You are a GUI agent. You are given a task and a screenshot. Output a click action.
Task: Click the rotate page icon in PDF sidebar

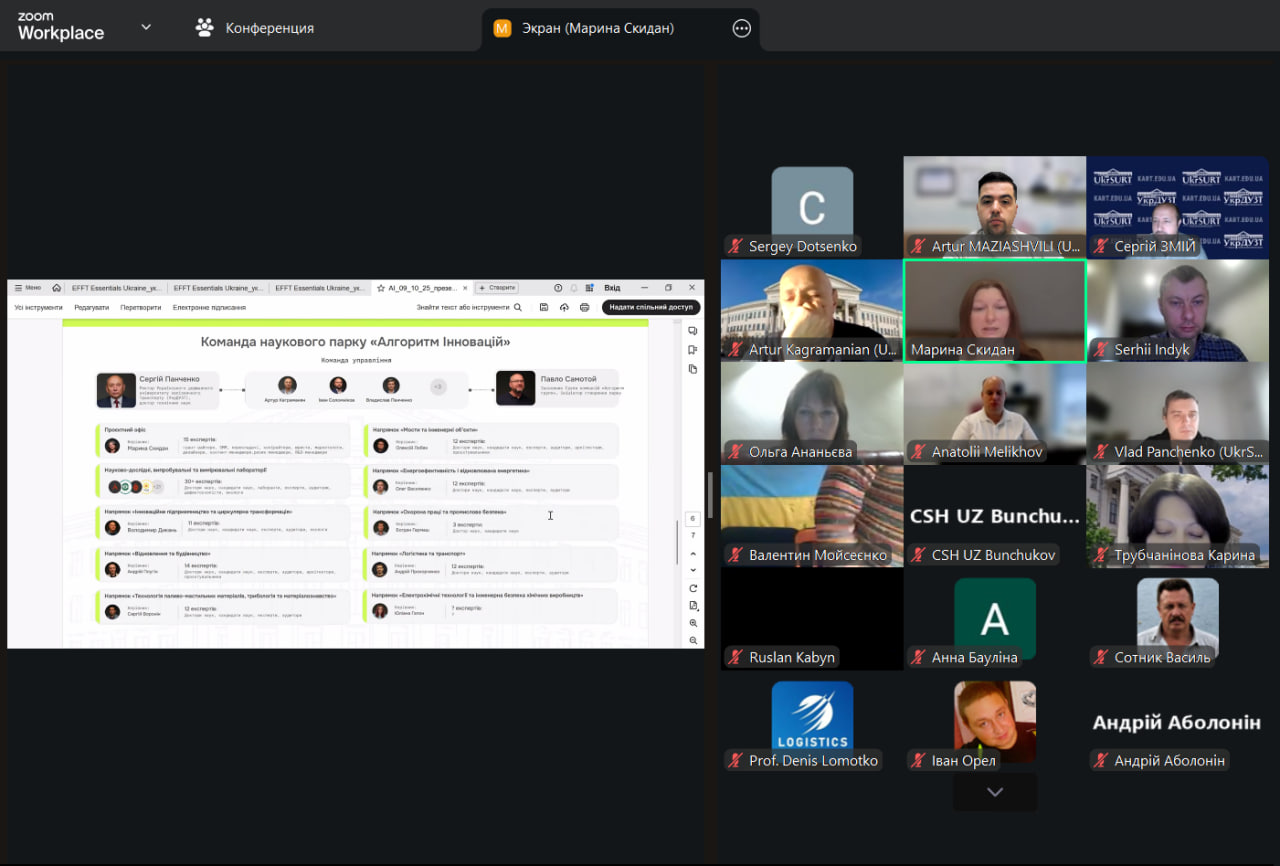tap(693, 588)
